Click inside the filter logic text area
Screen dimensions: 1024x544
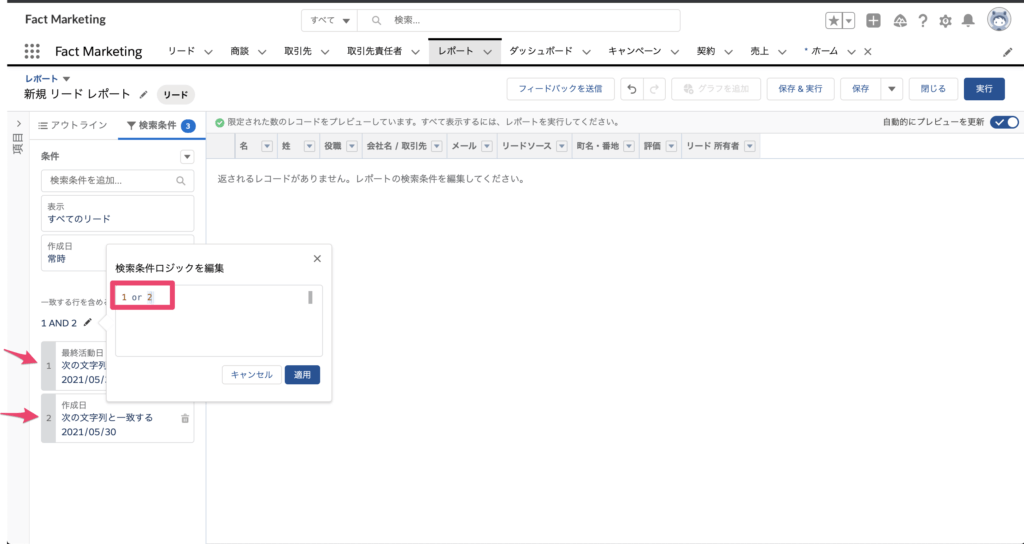(219, 321)
